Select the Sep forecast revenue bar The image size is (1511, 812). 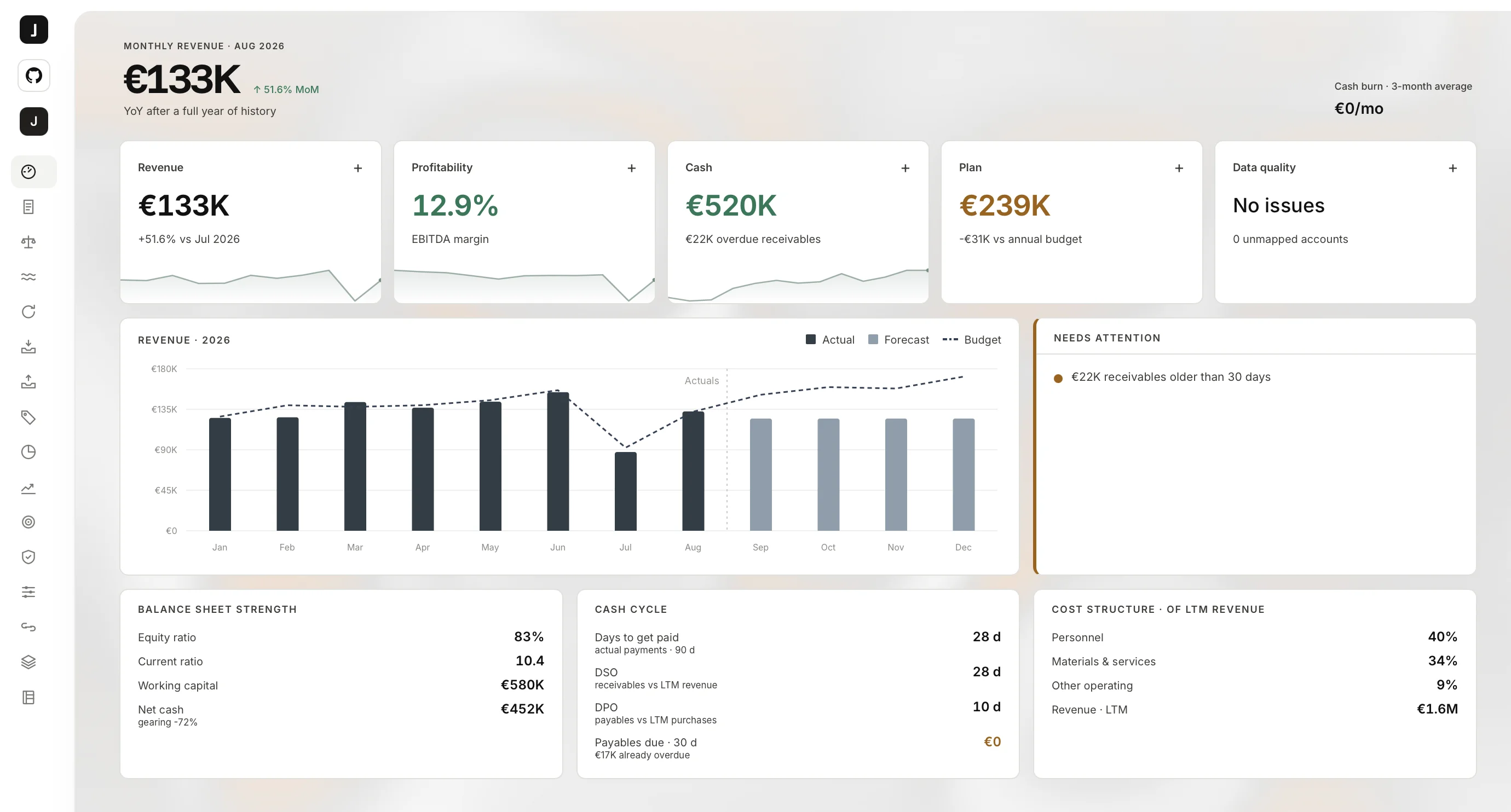point(761,474)
